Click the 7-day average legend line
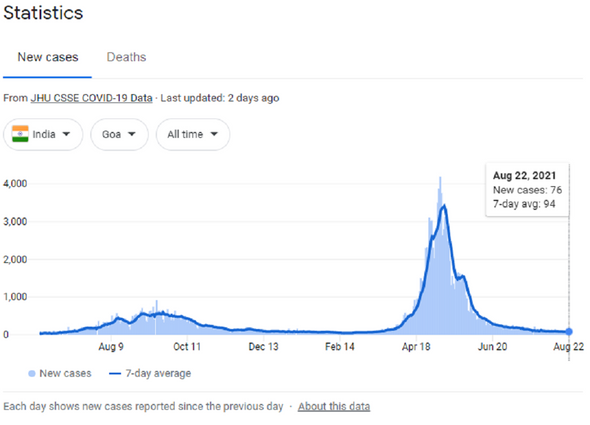Screen dimensions: 590x425 coord(115,373)
